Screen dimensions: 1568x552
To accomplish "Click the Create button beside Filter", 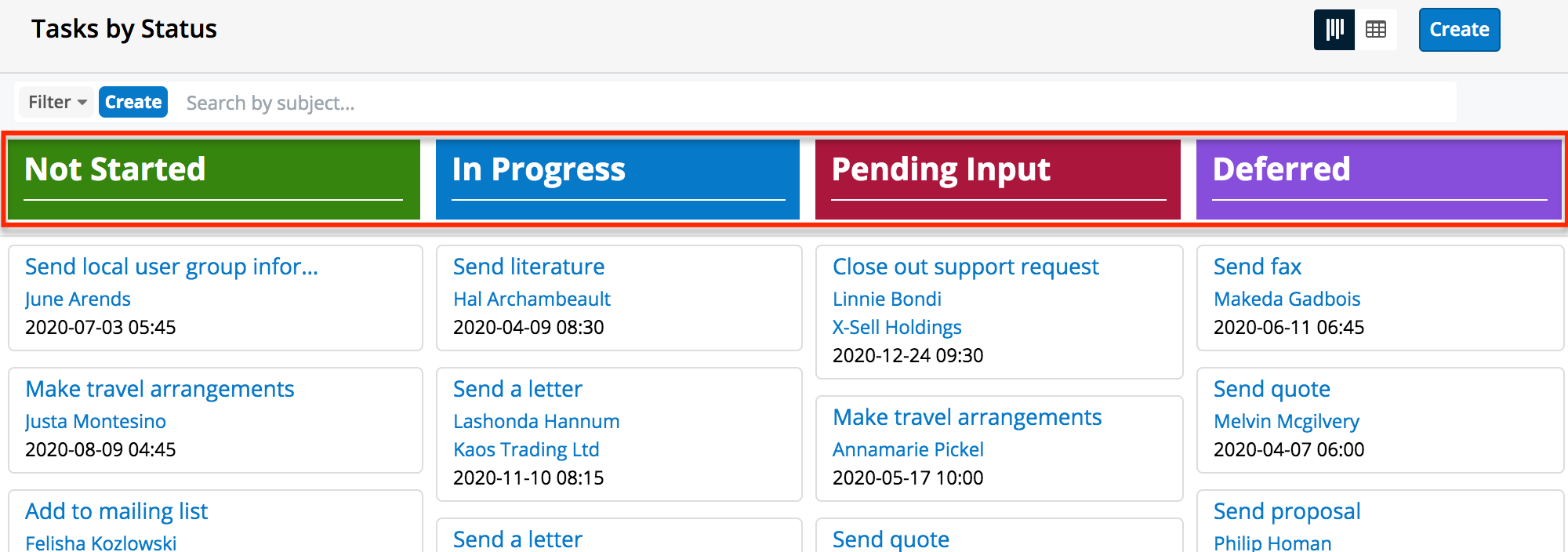I will [133, 103].
